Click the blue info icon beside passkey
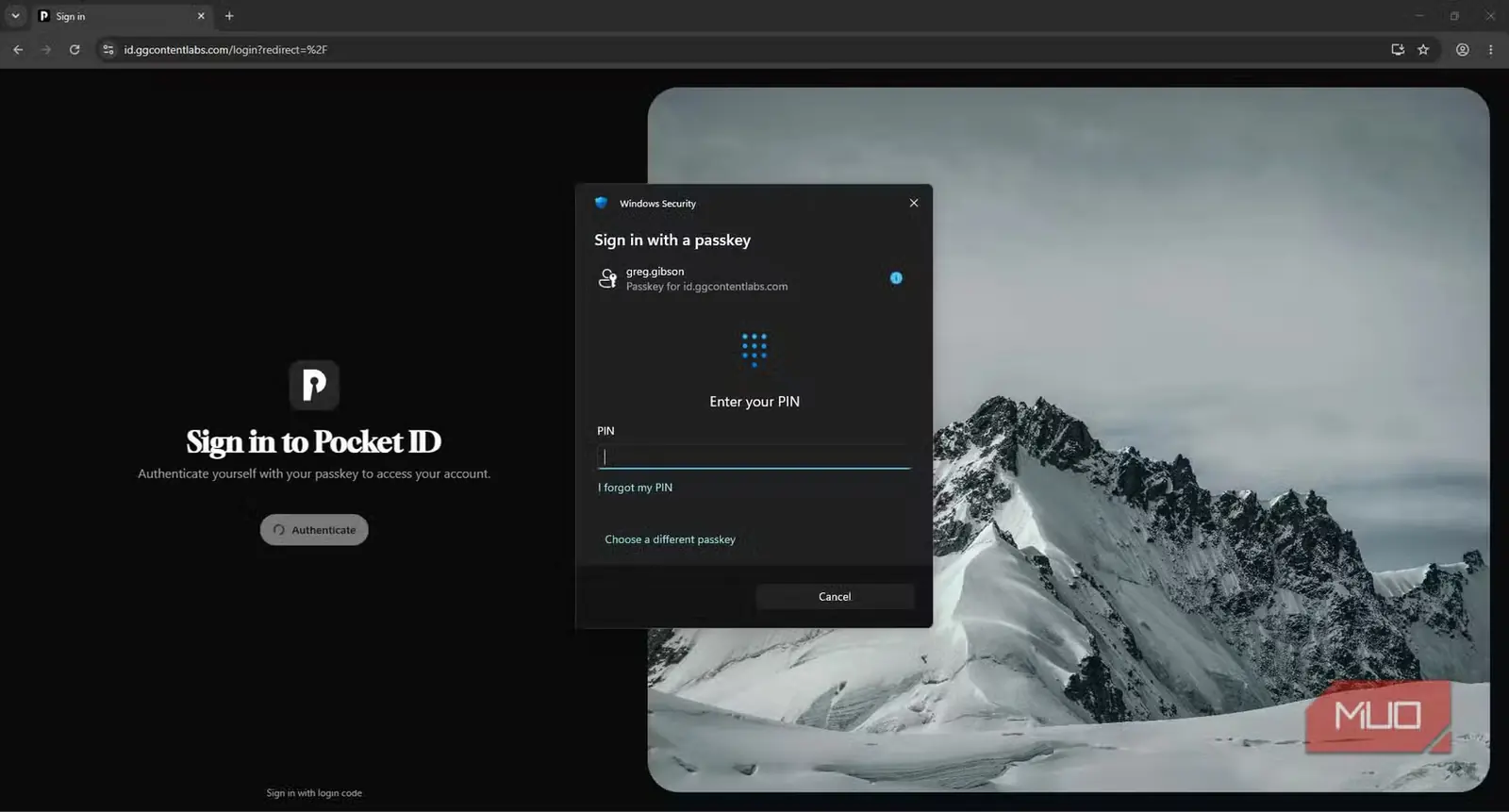This screenshot has height=812, width=1509. [x=896, y=277]
